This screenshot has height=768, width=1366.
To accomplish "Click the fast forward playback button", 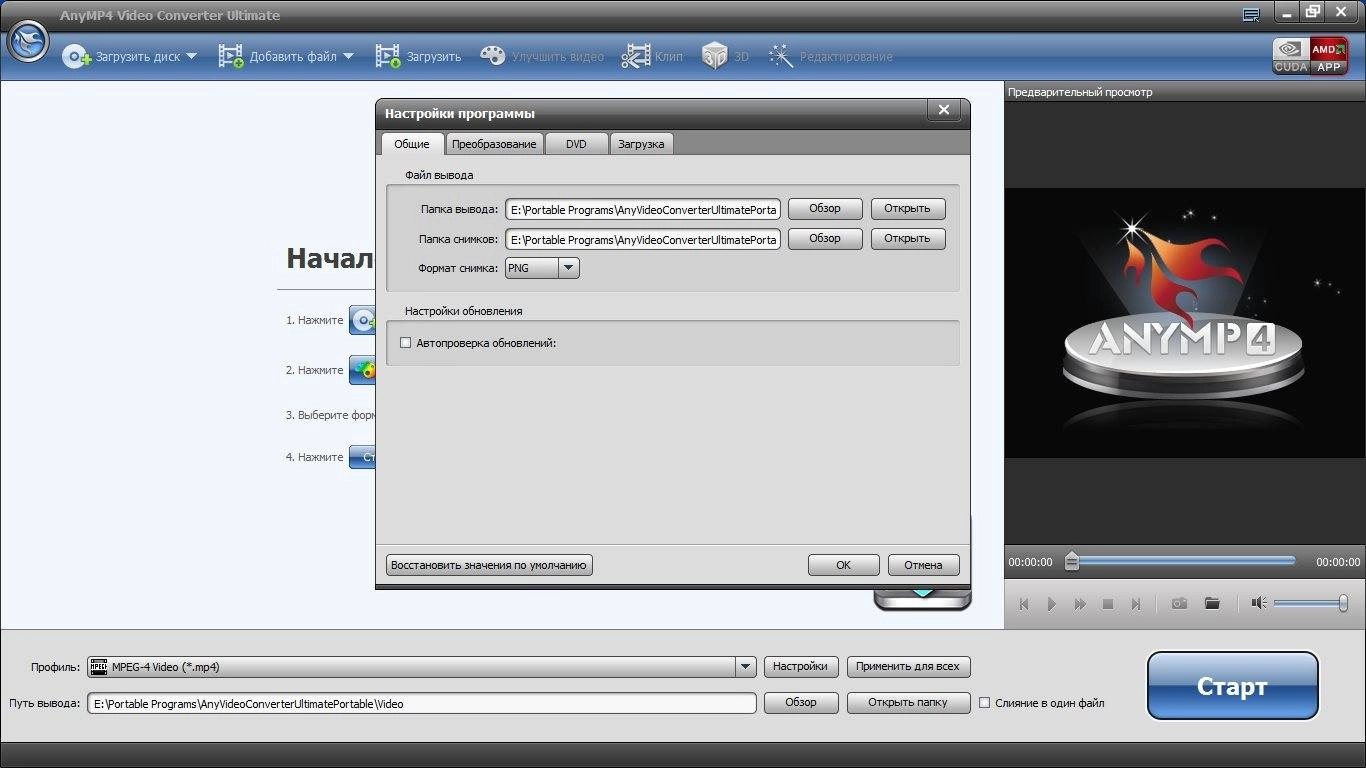I will (x=1080, y=604).
